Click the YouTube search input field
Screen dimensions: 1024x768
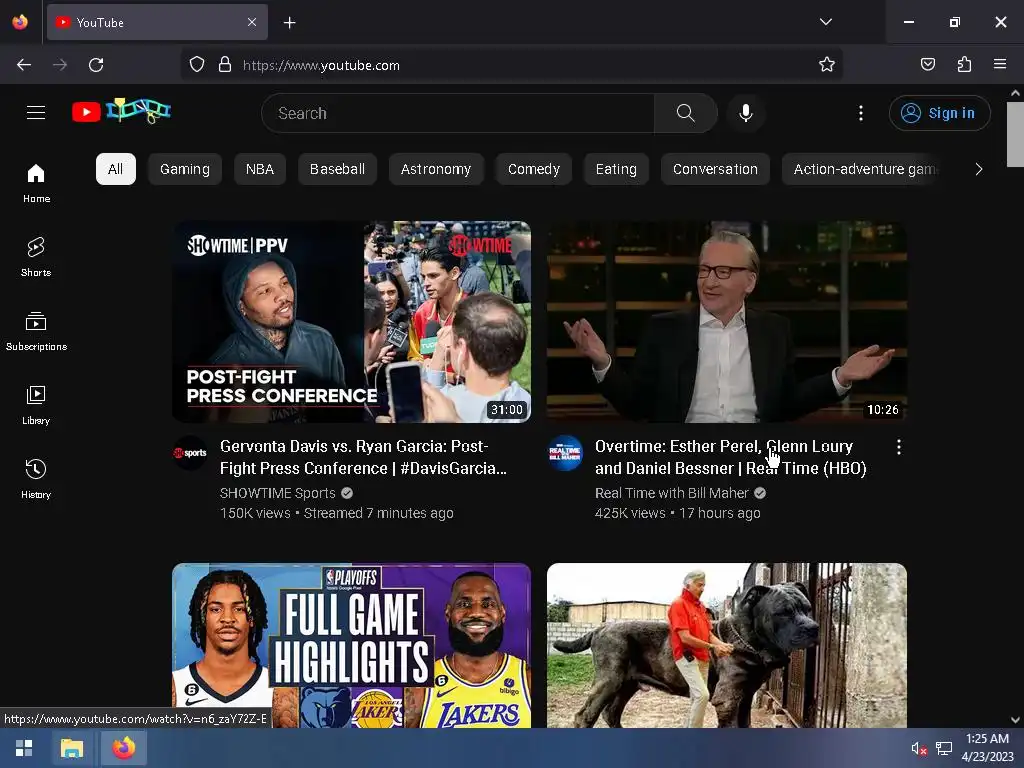[x=458, y=113]
